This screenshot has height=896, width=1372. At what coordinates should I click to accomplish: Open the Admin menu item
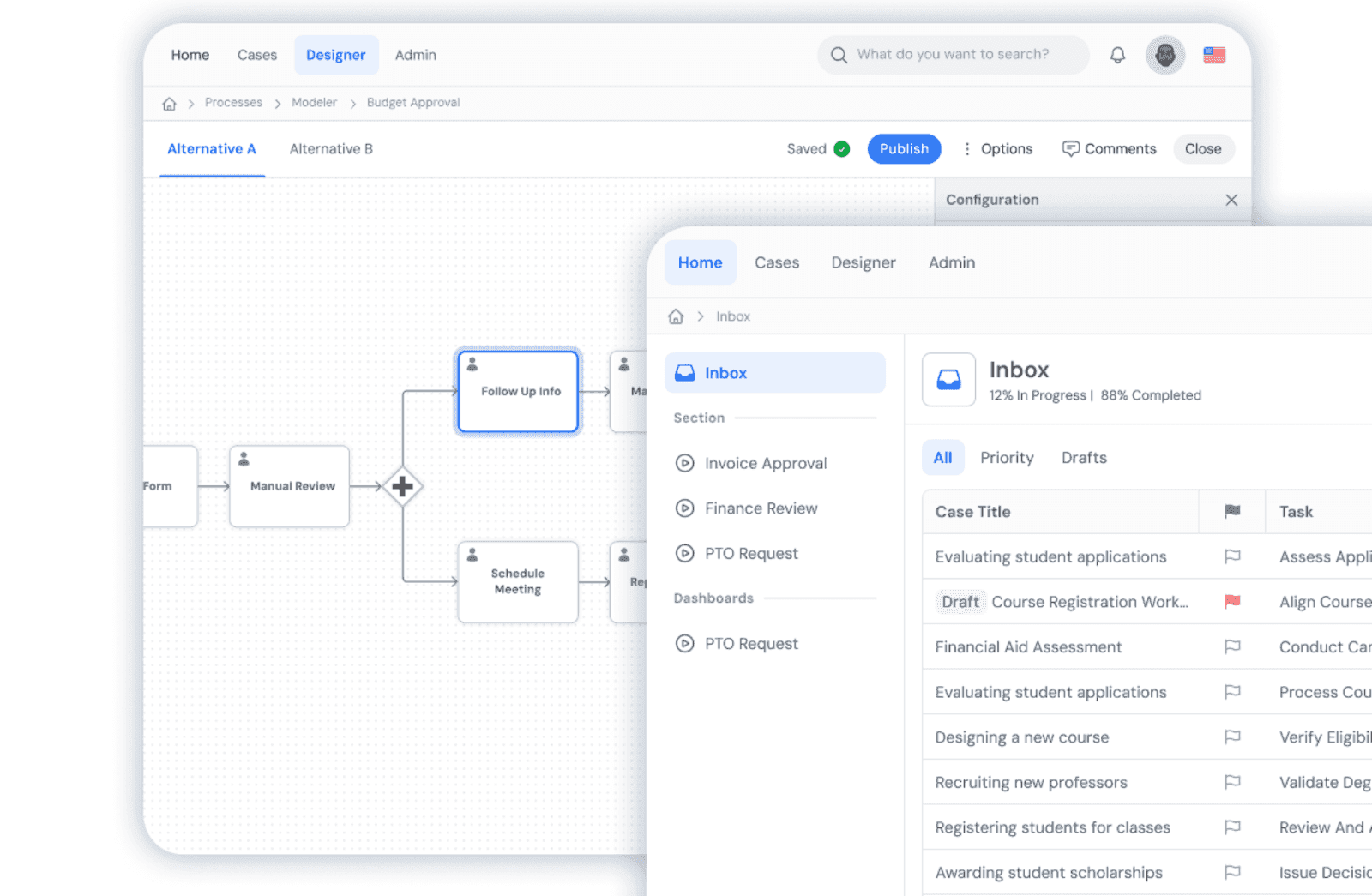pos(951,262)
